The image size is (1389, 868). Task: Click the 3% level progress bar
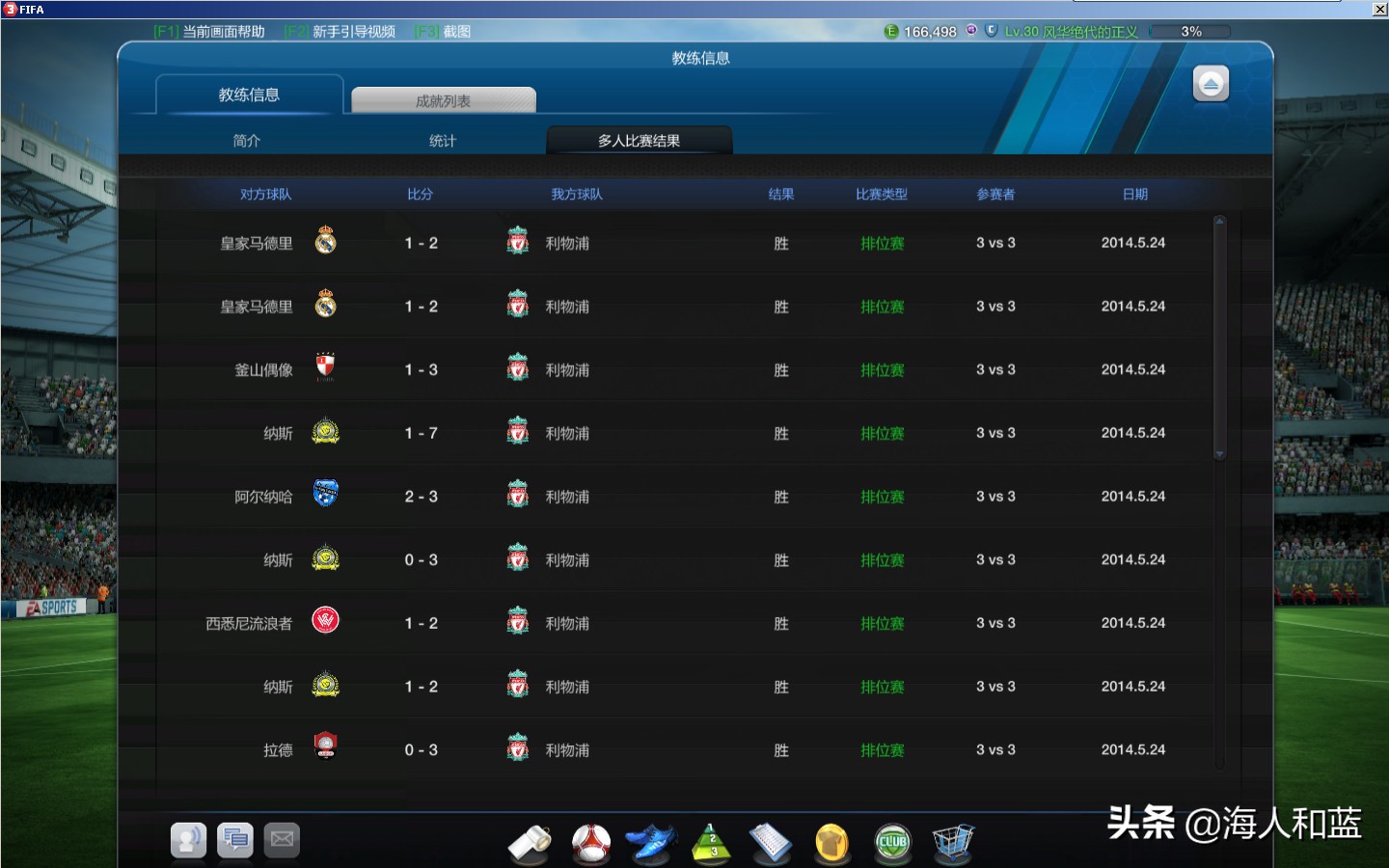[x=1188, y=31]
